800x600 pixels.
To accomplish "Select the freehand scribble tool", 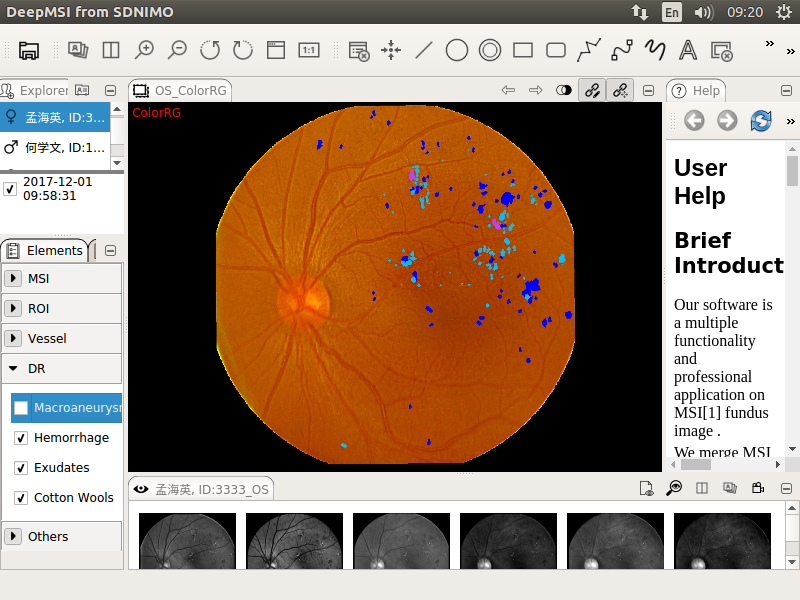I will (x=655, y=50).
